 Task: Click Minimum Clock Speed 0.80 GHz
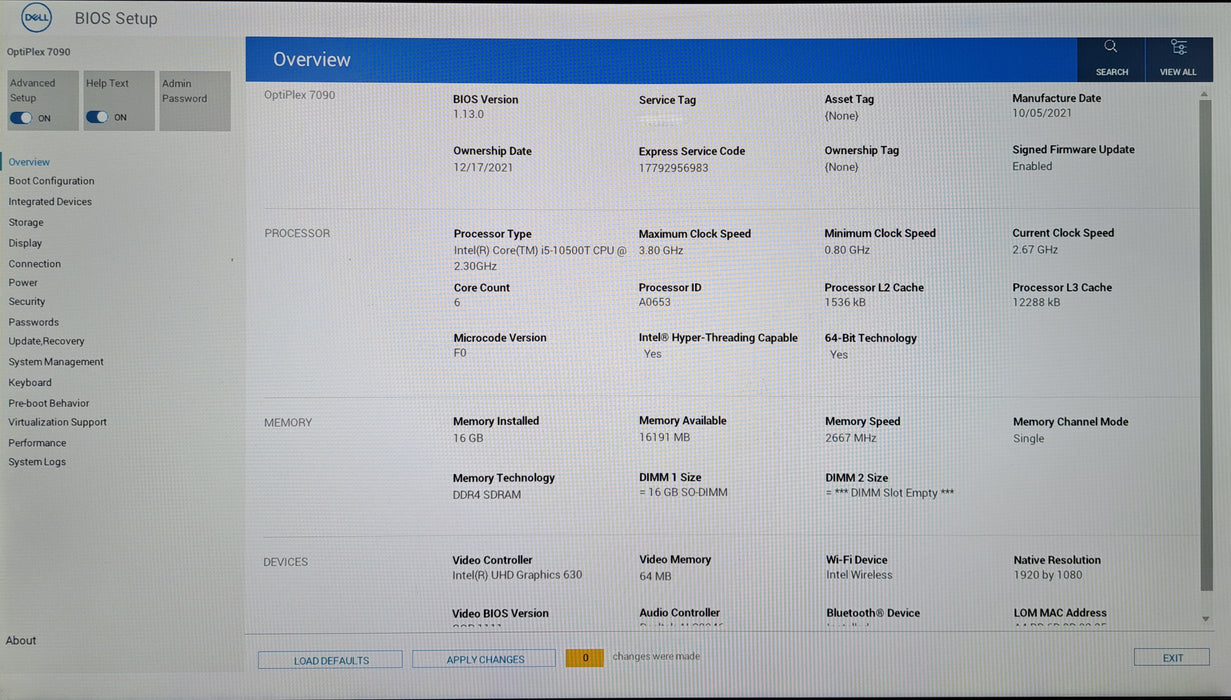pos(847,250)
